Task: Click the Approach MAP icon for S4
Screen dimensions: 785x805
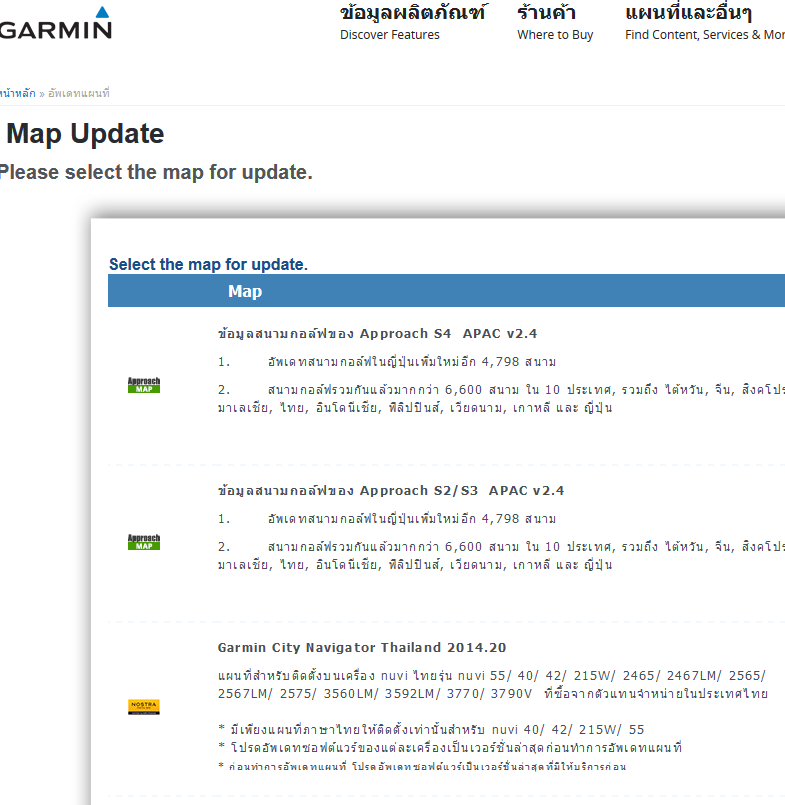Action: 144,385
